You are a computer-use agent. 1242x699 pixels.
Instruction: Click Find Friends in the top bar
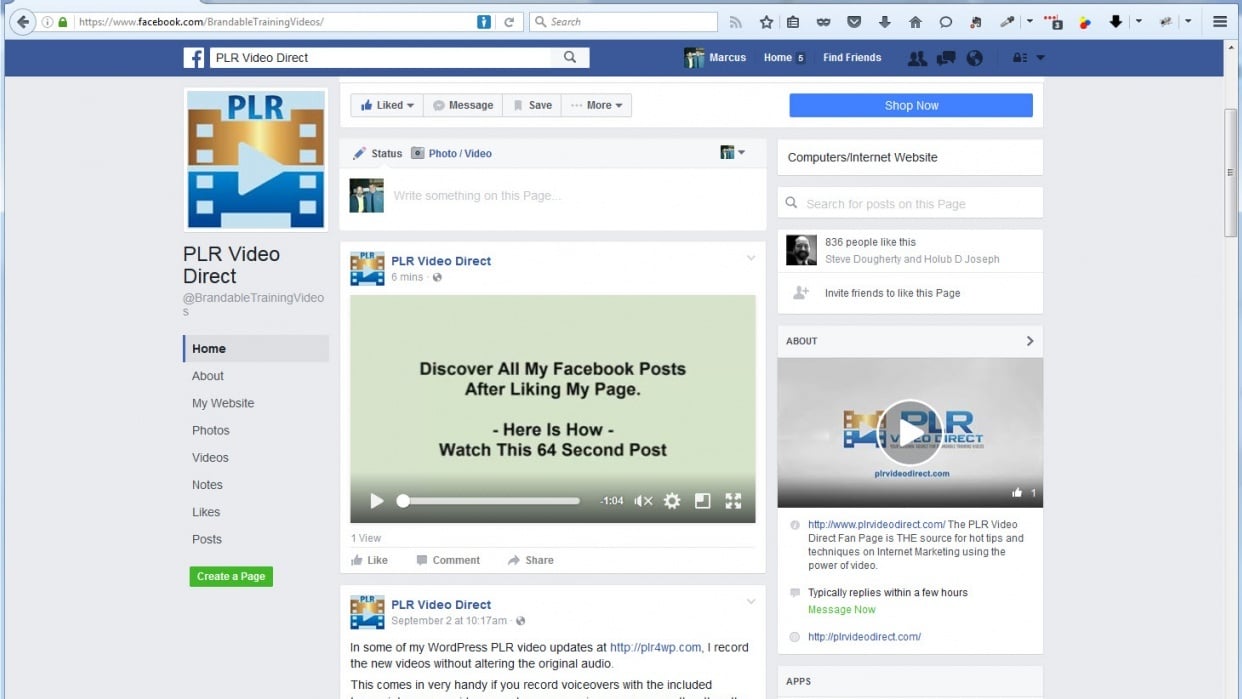point(852,58)
